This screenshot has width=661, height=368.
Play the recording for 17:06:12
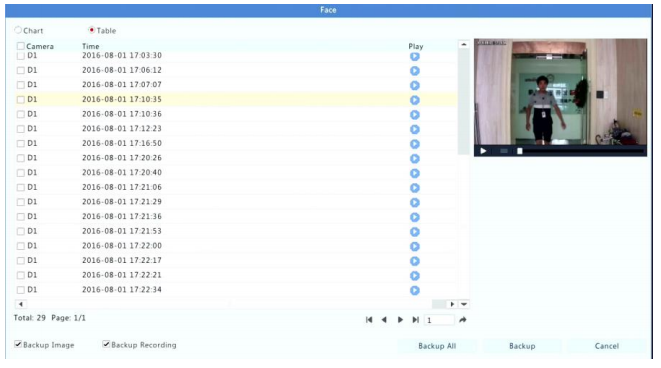point(415,71)
